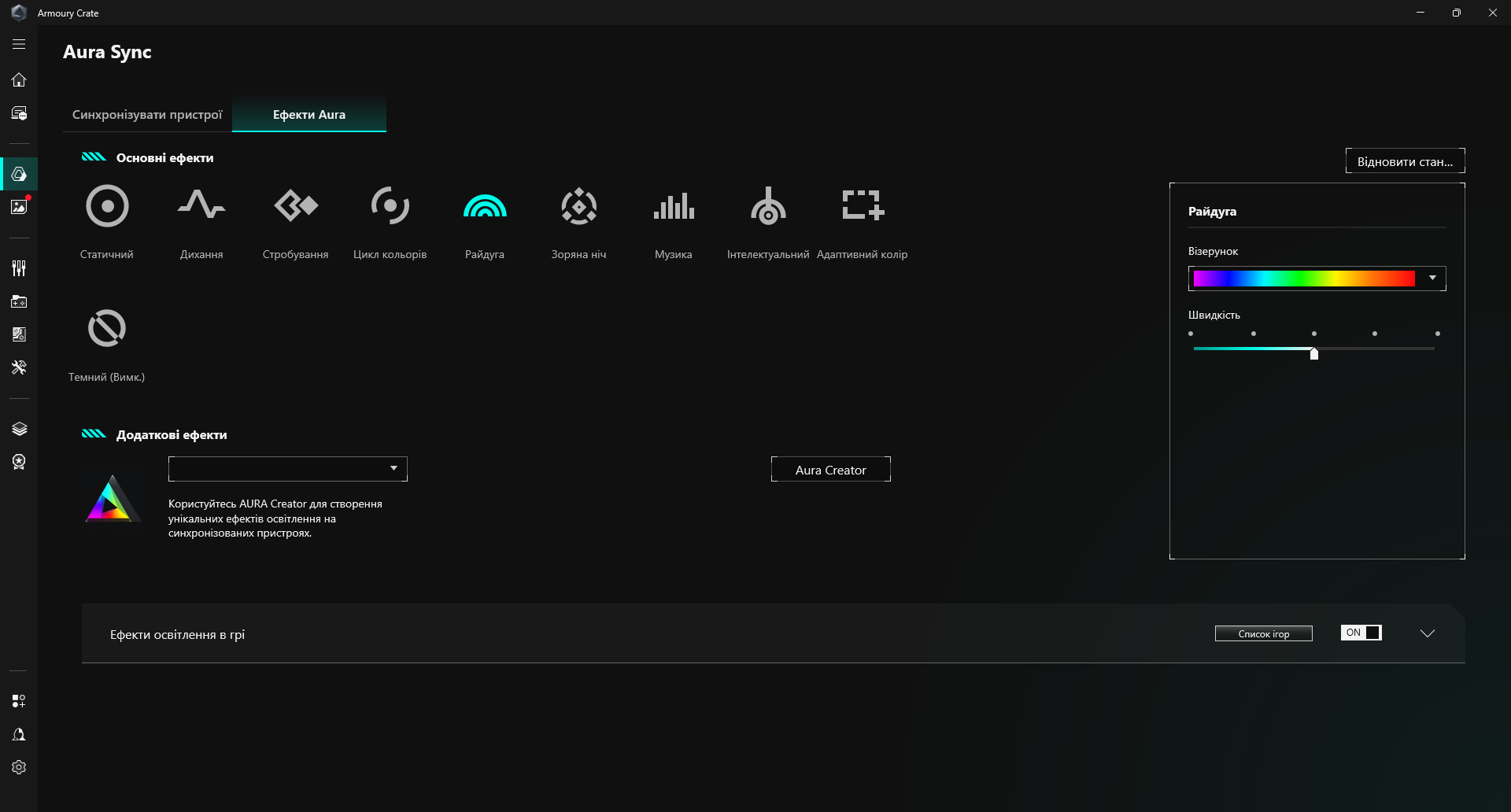Viewport: 1511px width, 812px height.
Task: Click the Armoury Crate logo in title bar
Action: tap(19, 13)
